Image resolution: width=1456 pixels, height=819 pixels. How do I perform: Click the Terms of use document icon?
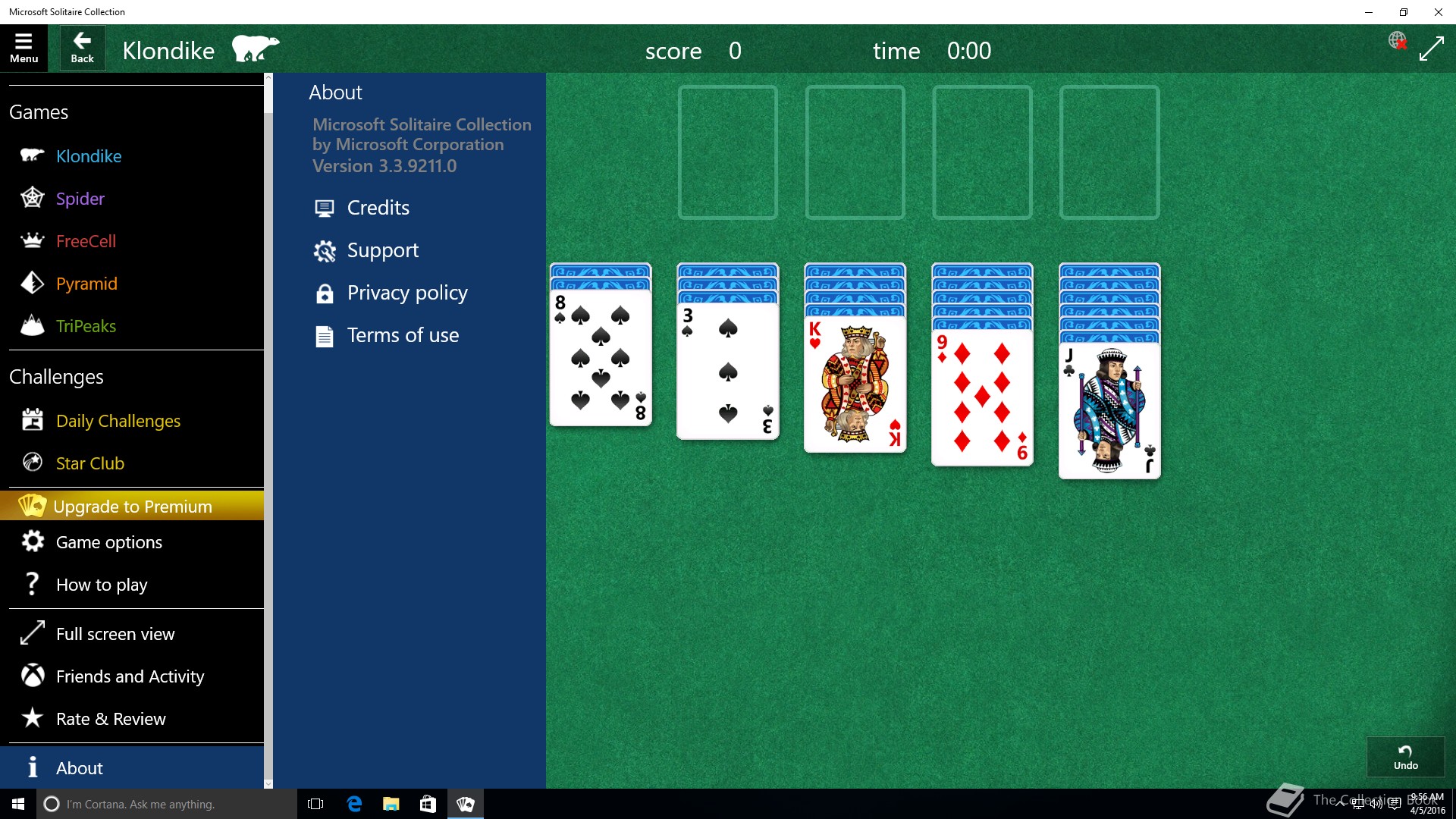click(325, 336)
